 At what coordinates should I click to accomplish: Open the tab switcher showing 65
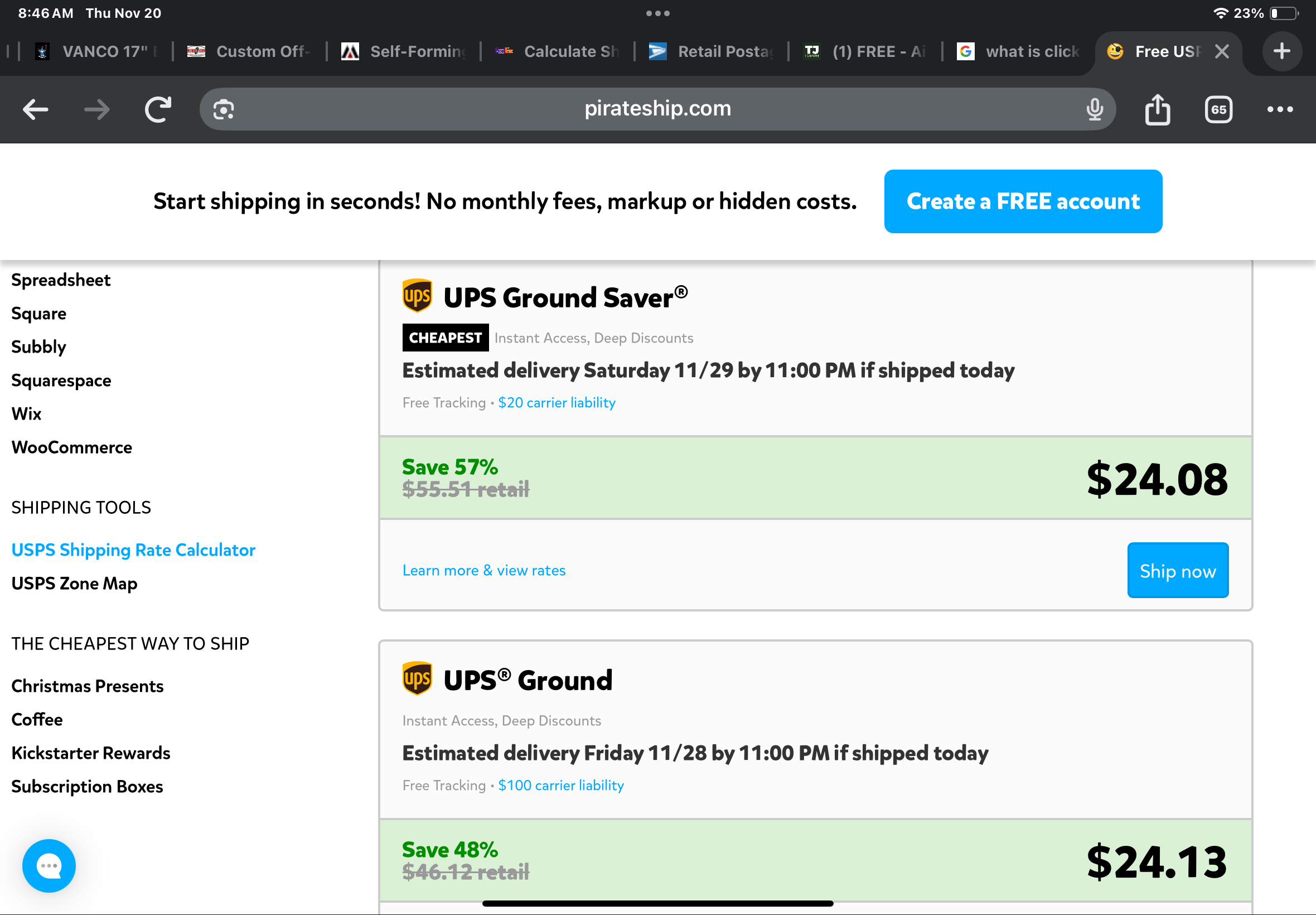1218,109
